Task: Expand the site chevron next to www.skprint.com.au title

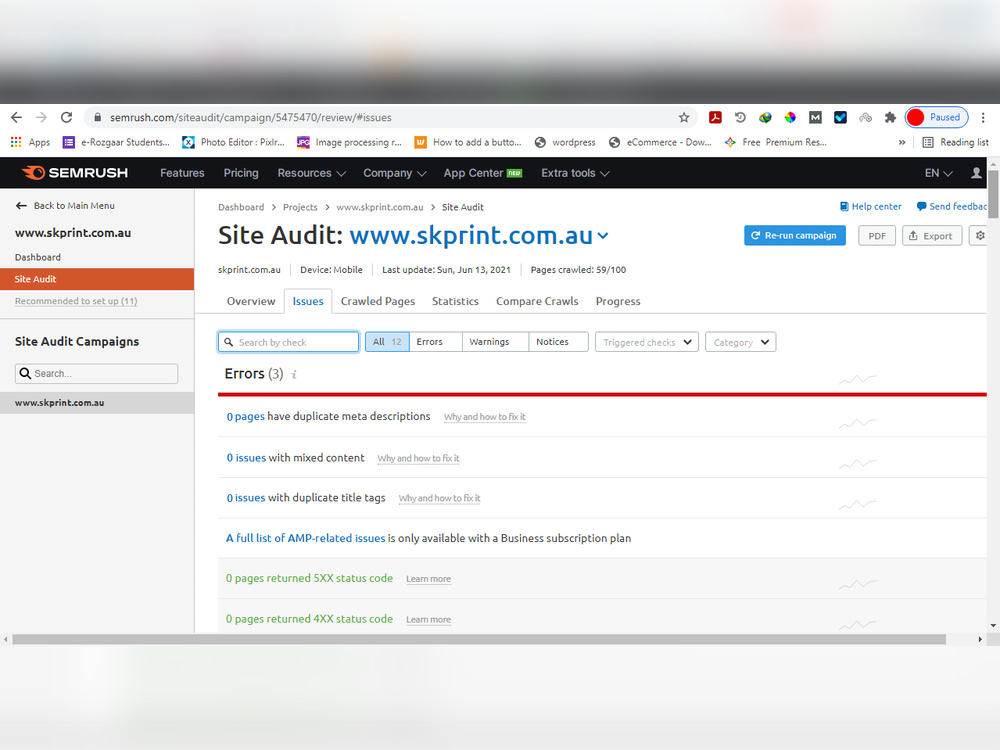Action: pyautogui.click(x=603, y=236)
